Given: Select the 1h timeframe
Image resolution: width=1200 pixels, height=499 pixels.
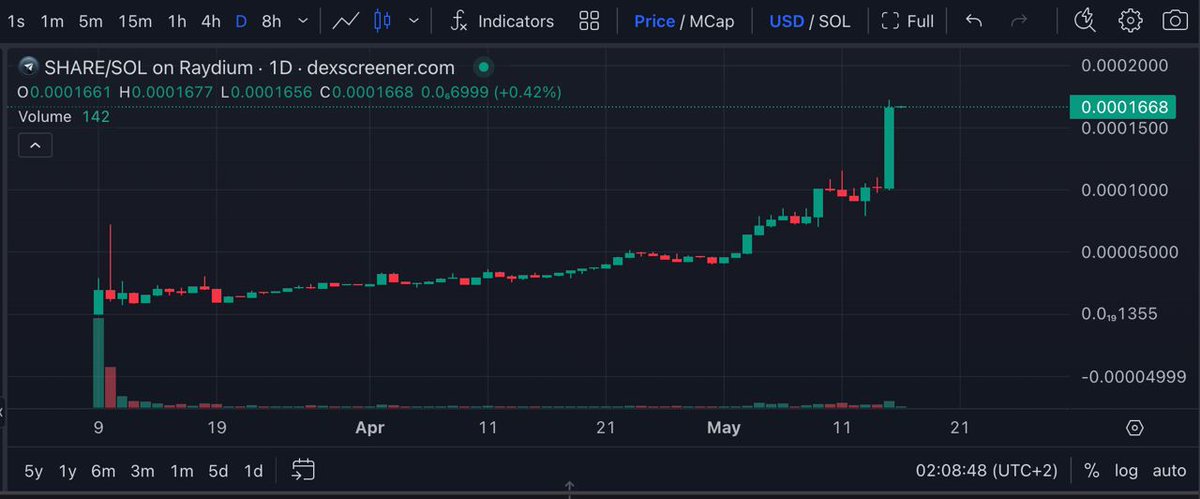Looking at the screenshot, I should (x=176, y=21).
